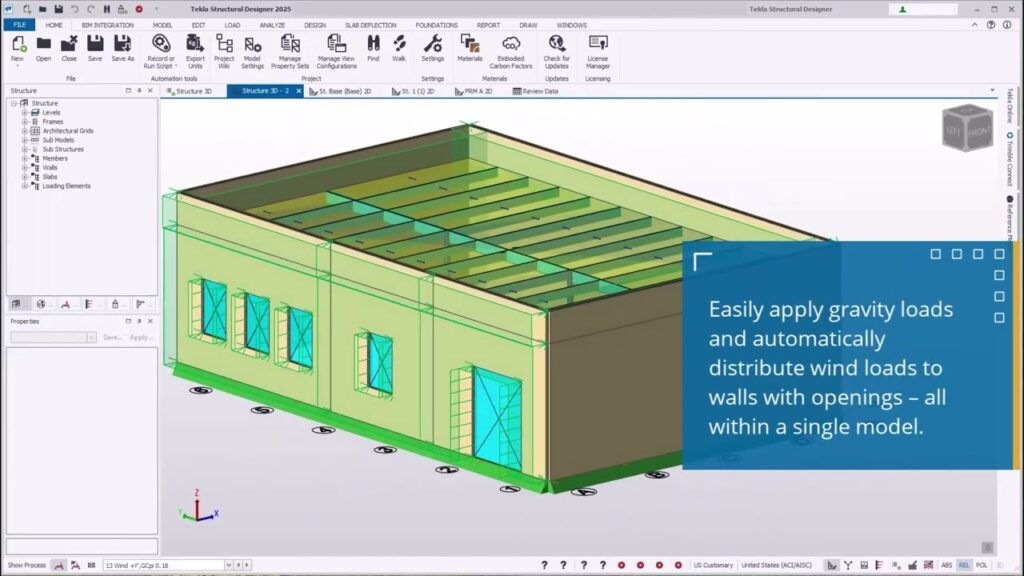The image size is (1024, 576).
Task: Switch to the Review Data view tab
Action: tap(536, 91)
